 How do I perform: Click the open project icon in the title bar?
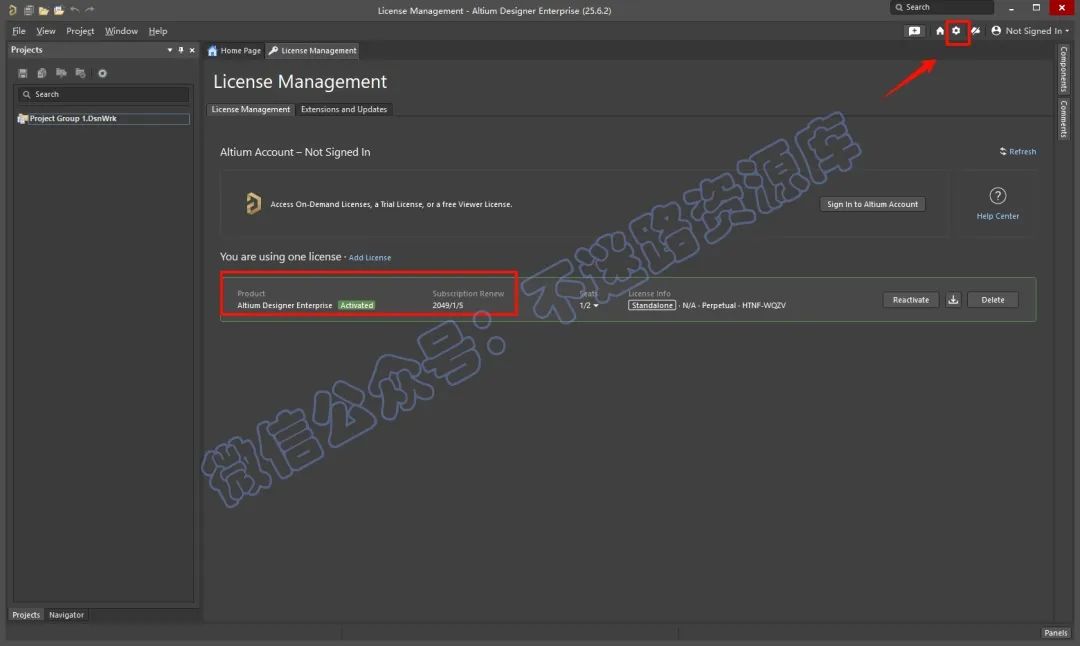[59, 10]
